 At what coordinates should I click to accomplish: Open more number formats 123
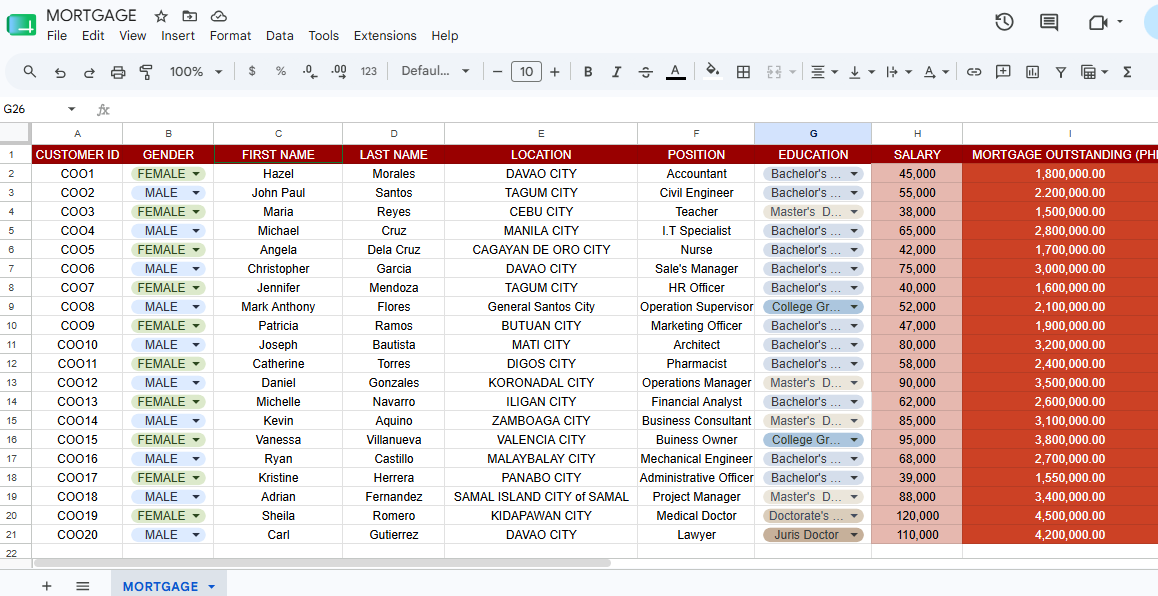coord(369,72)
